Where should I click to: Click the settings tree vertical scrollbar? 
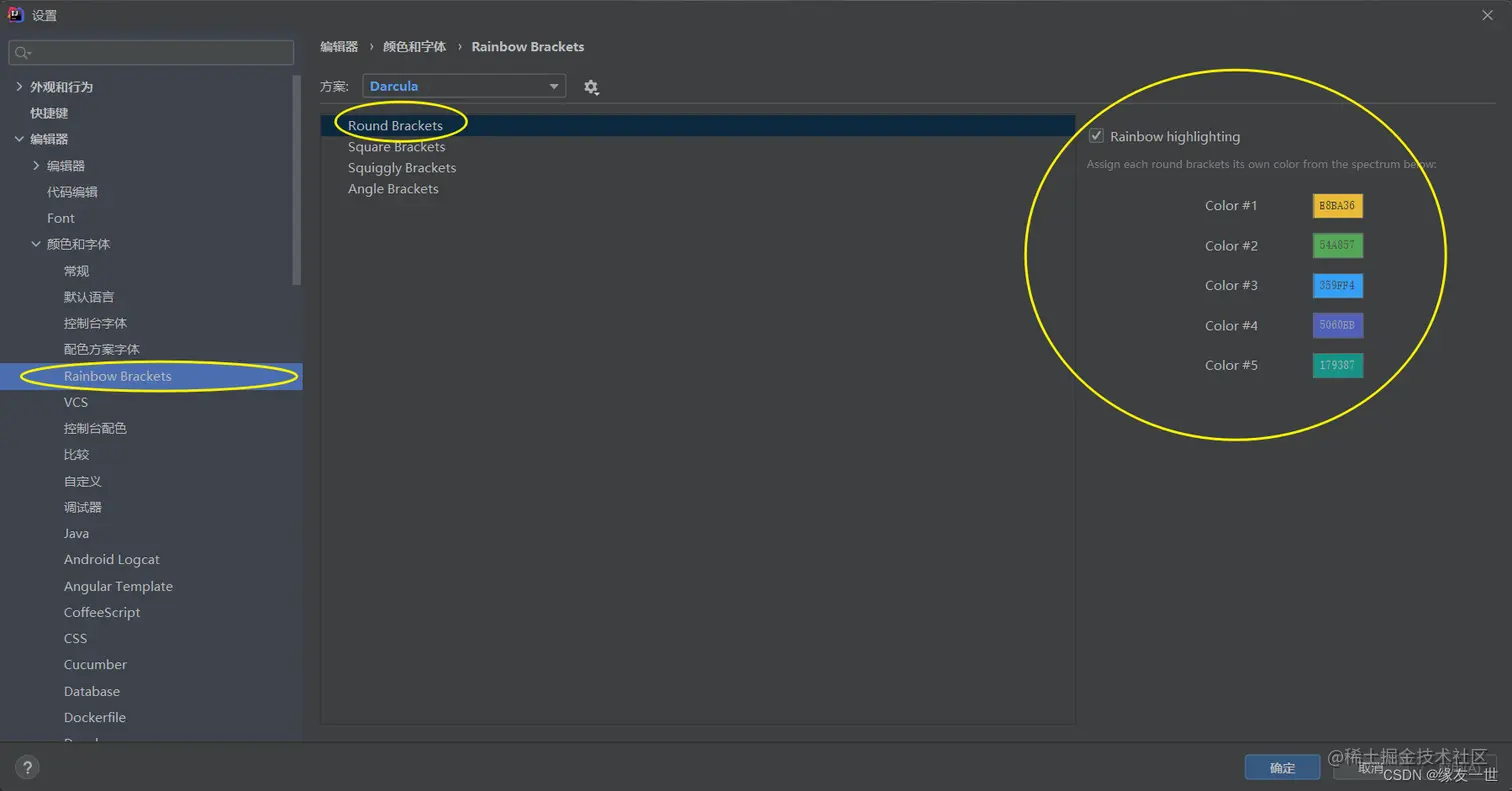(297, 180)
